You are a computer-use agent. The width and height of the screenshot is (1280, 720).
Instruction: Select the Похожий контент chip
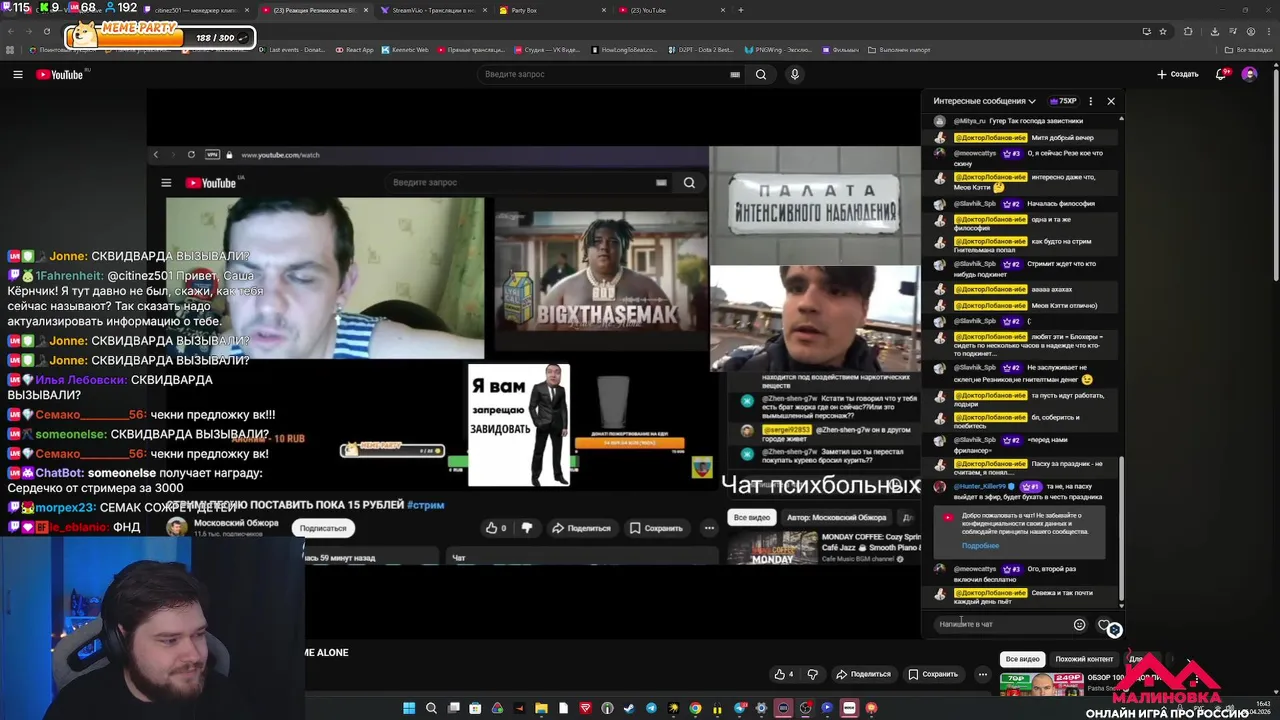(1084, 659)
